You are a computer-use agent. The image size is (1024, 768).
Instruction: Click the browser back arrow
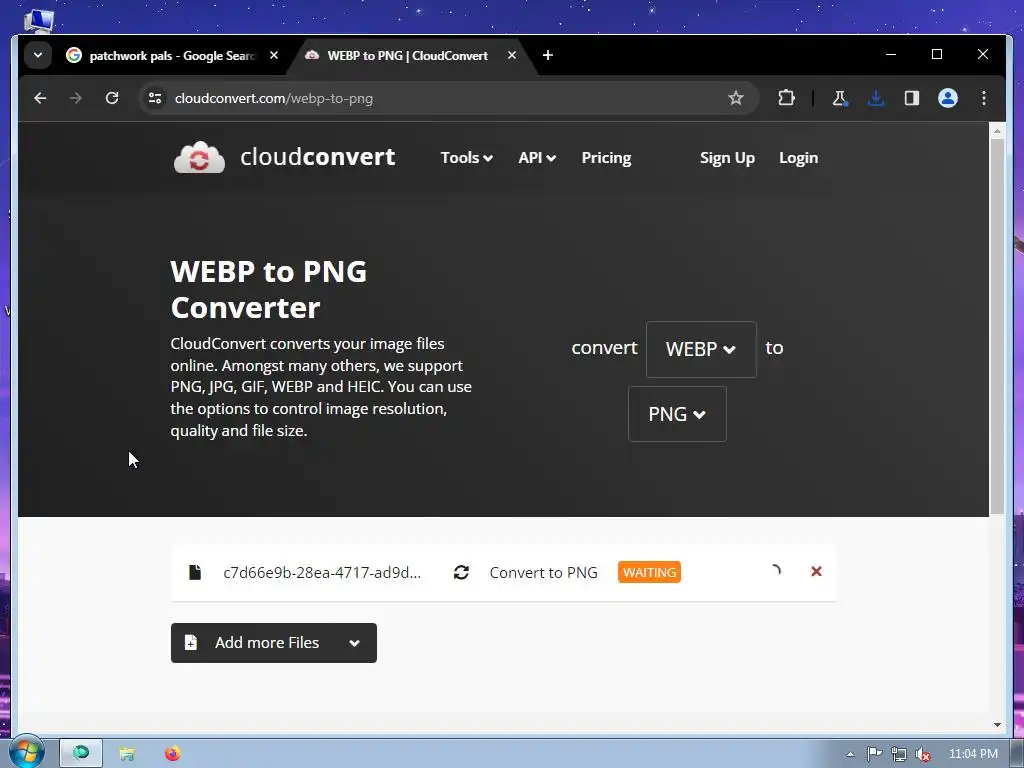pos(40,98)
